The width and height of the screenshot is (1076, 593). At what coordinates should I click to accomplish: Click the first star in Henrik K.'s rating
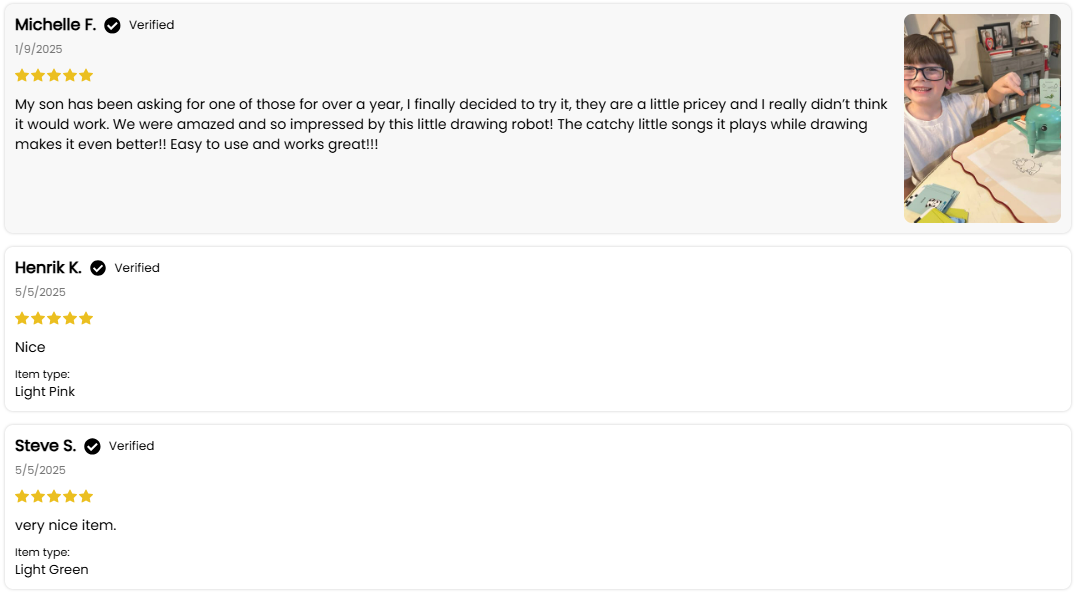pyautogui.click(x=22, y=318)
